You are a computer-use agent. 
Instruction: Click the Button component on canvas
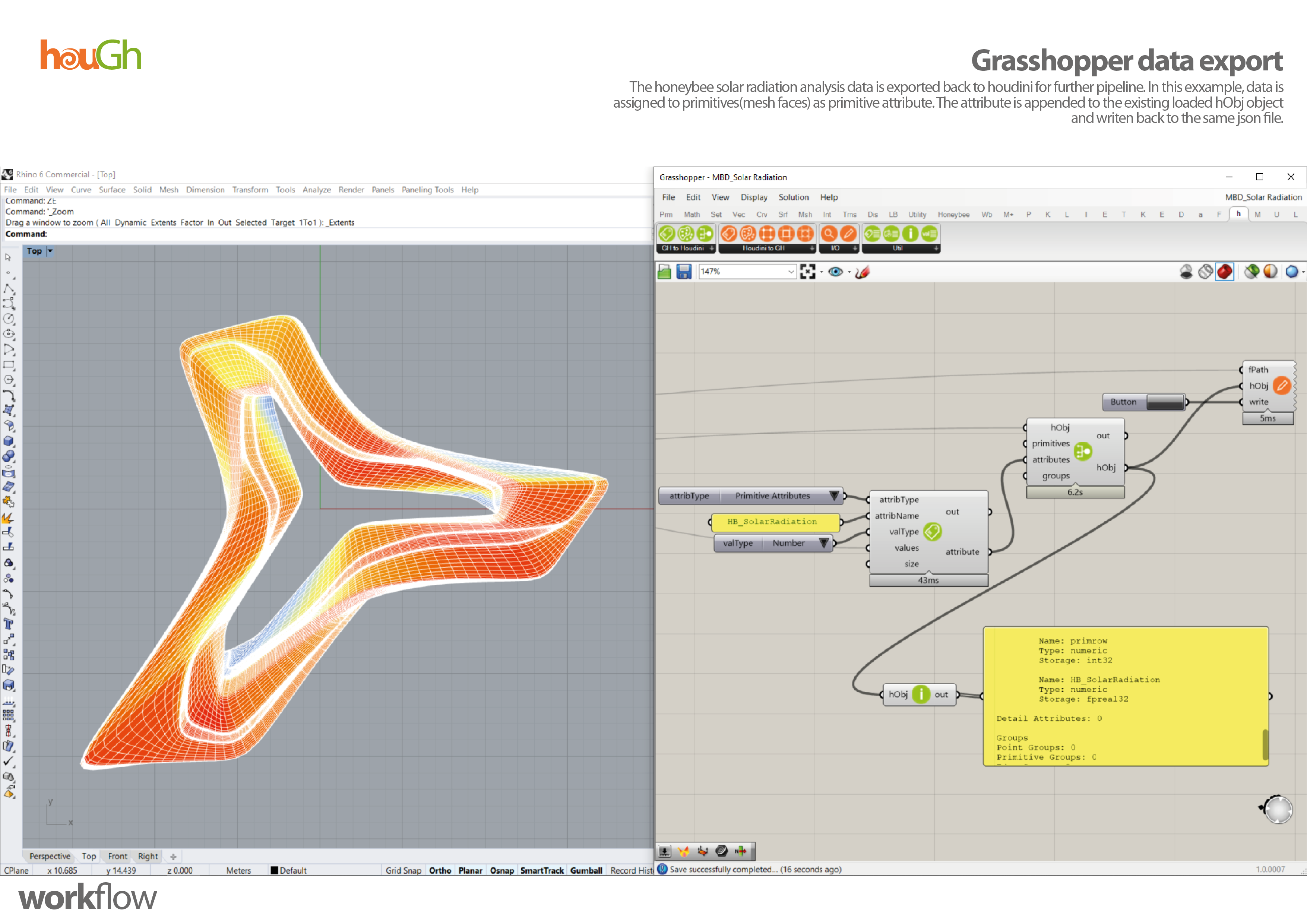1144,401
